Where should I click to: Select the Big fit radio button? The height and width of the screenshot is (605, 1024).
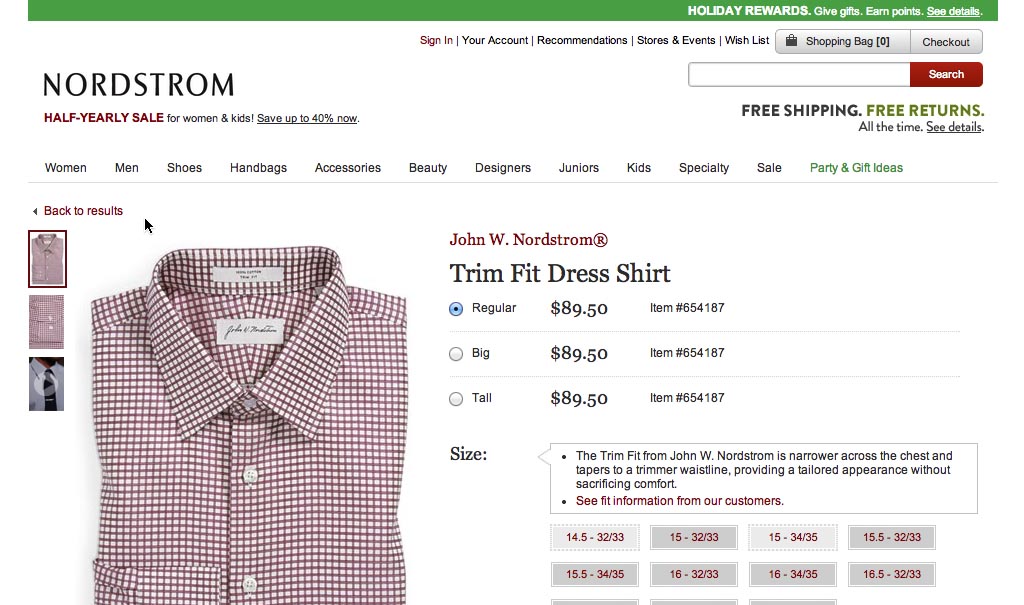click(x=456, y=354)
